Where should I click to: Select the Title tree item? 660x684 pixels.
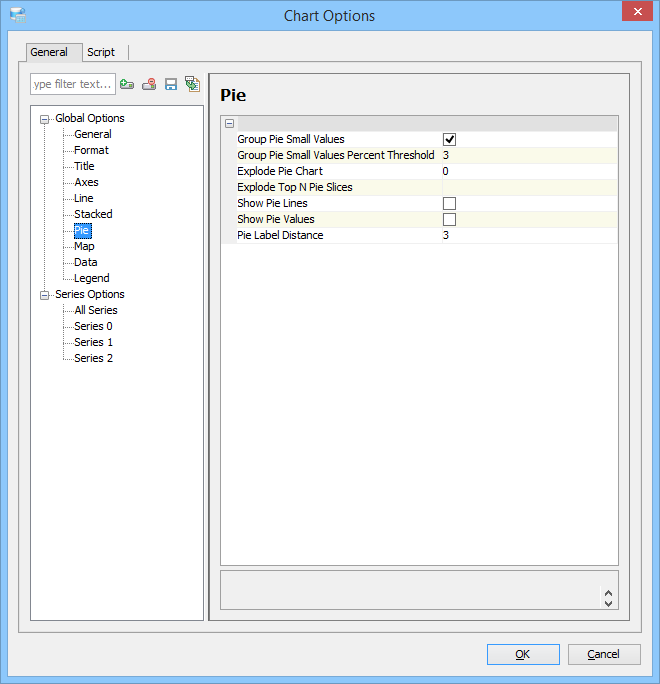(x=84, y=166)
